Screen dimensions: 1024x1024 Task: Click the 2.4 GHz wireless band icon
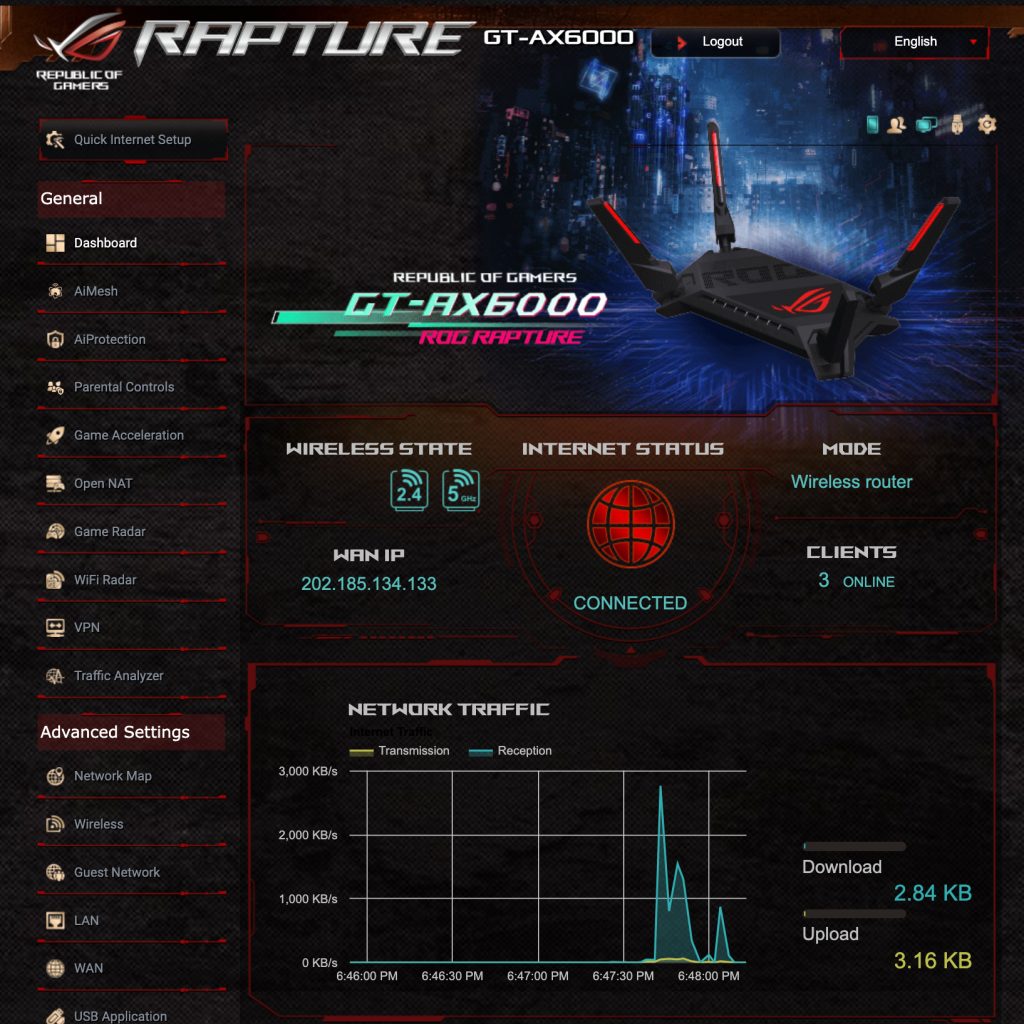tap(409, 490)
